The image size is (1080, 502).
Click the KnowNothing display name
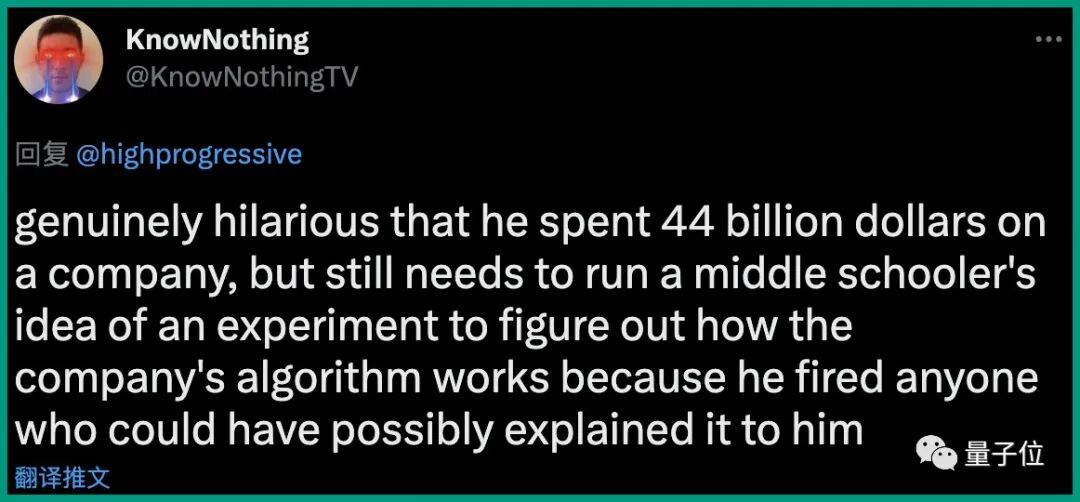click(x=218, y=41)
